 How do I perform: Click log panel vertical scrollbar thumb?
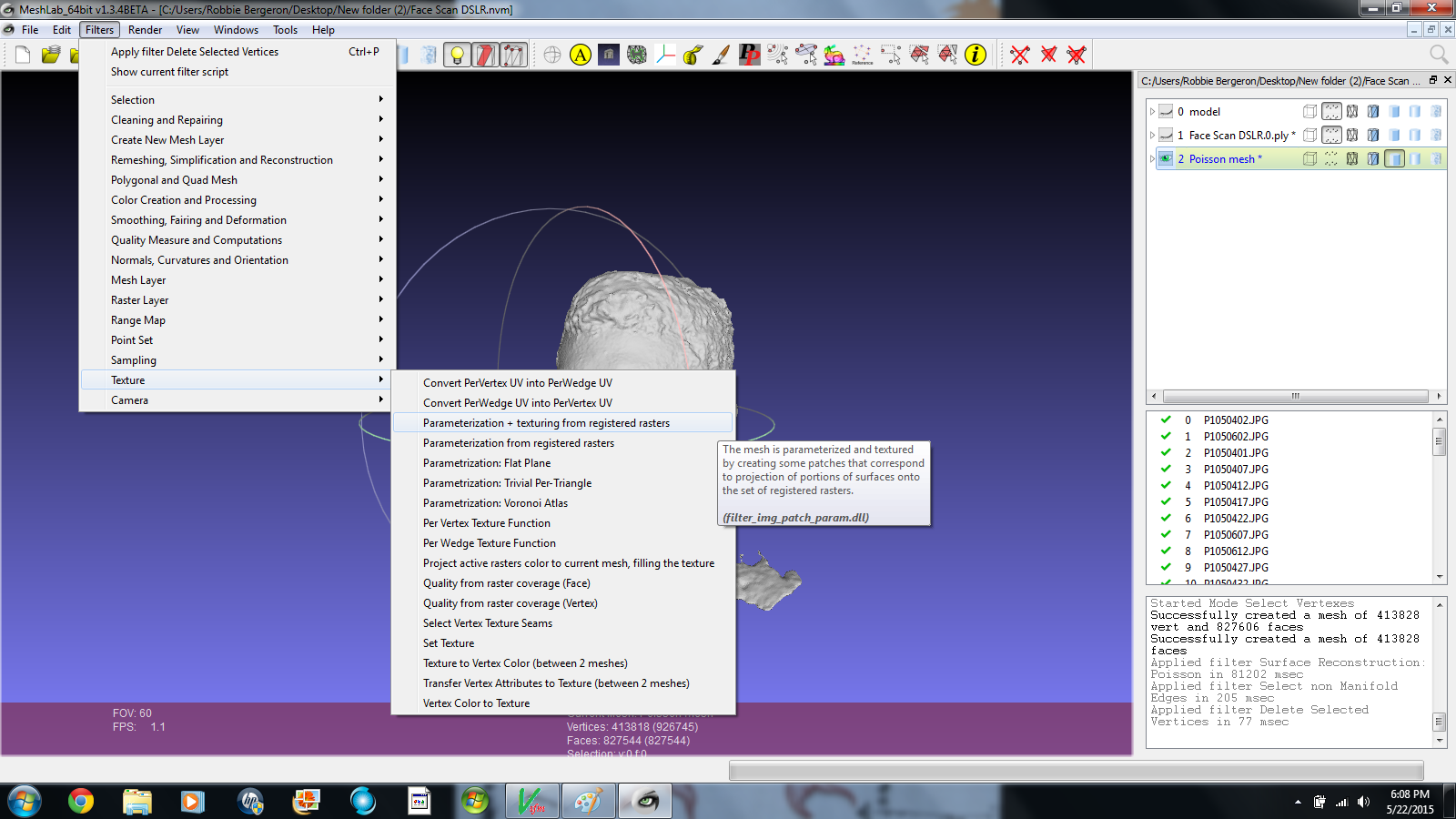pos(1440,722)
